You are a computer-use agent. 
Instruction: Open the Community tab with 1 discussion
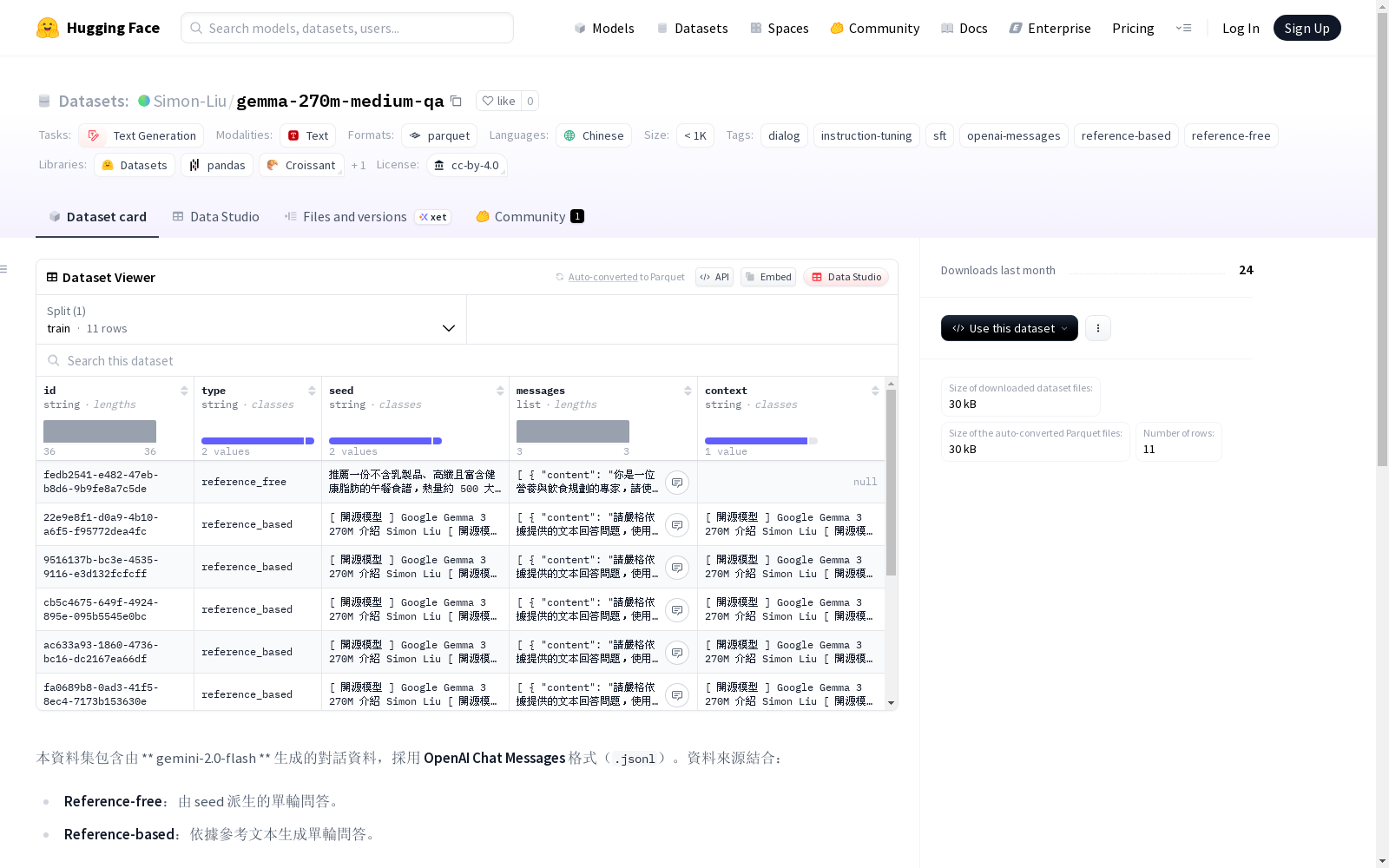[x=530, y=217]
